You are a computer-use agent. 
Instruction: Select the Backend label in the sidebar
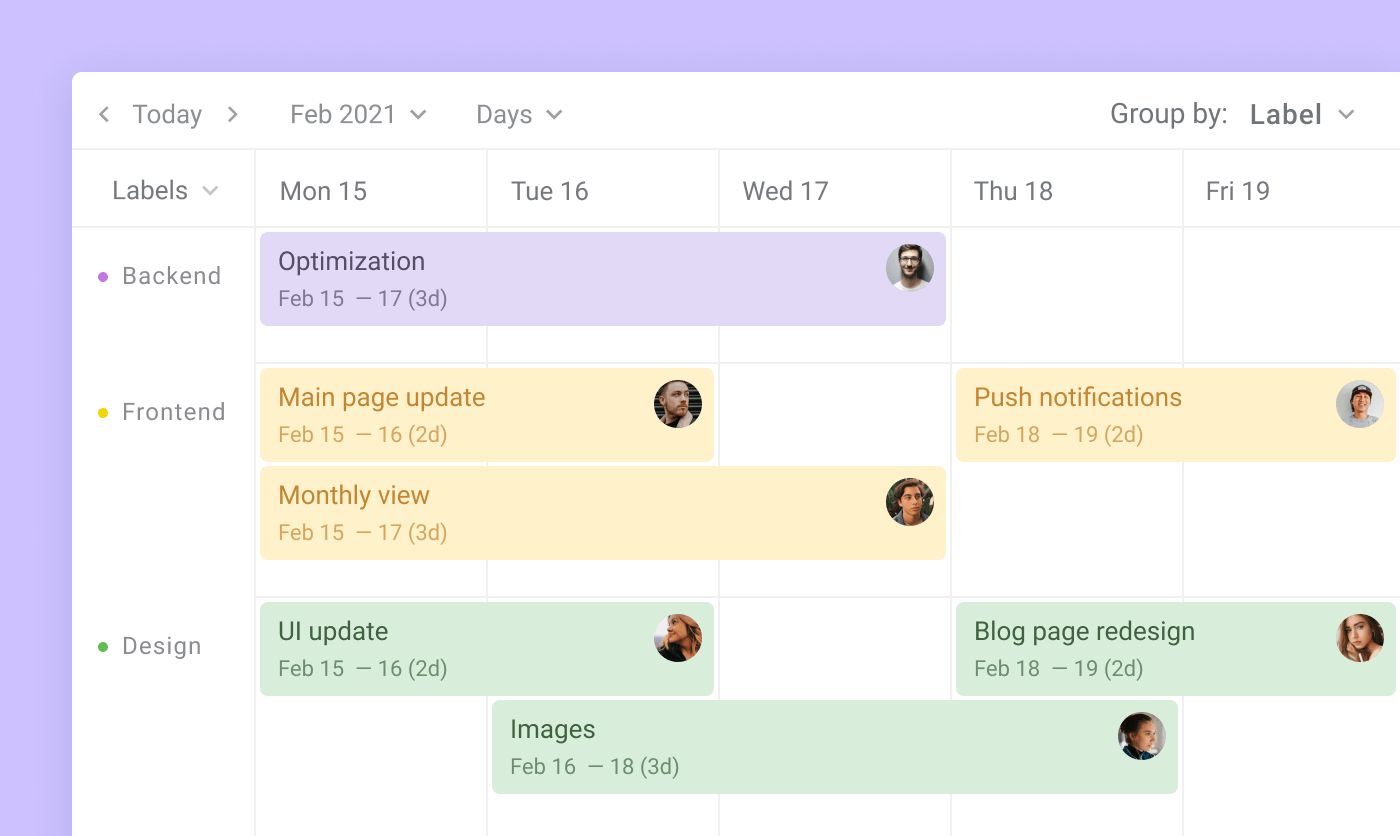[172, 276]
